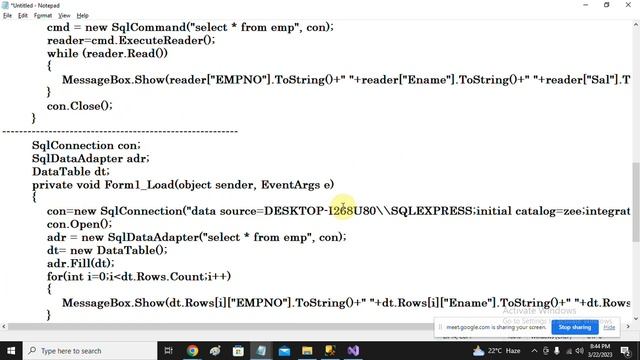Switch to Notepad taskbar icon

(261, 351)
